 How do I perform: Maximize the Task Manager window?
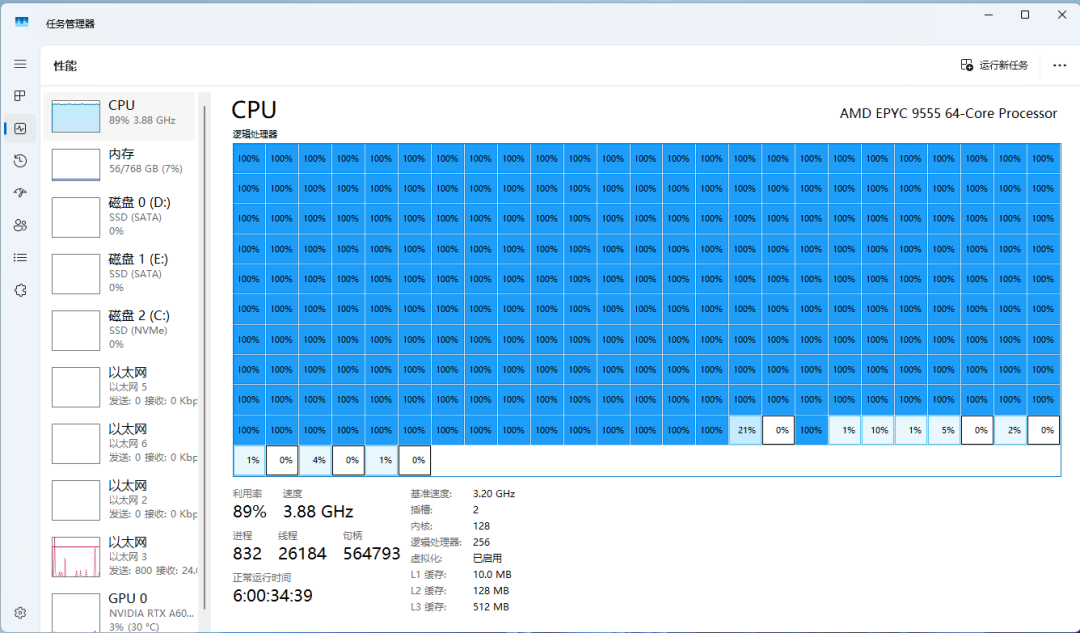click(1025, 14)
